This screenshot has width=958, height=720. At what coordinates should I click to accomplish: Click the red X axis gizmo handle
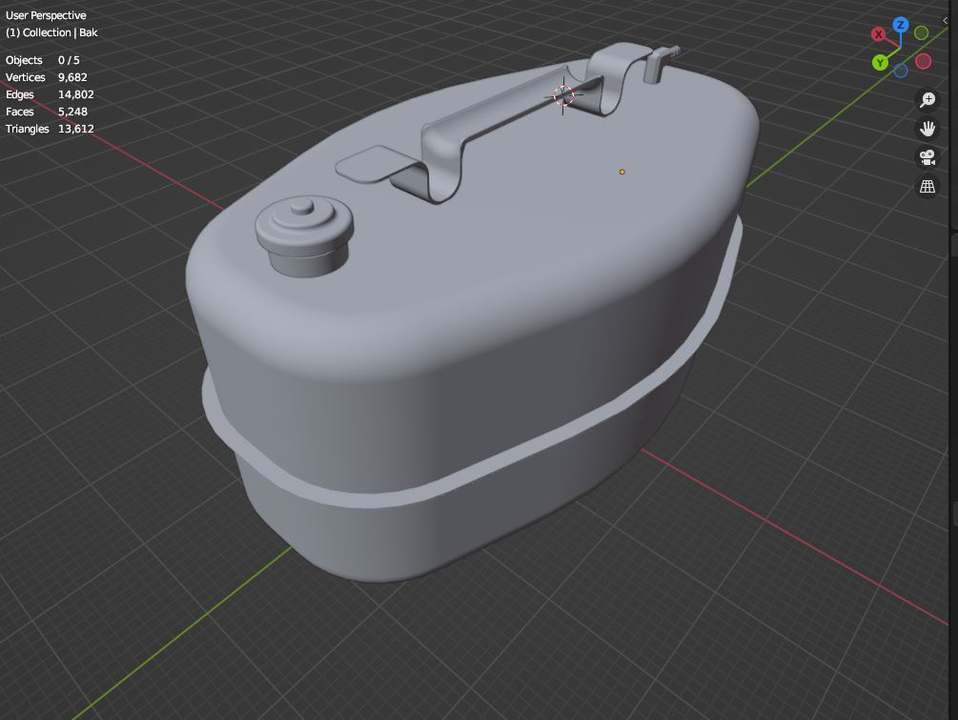879,34
